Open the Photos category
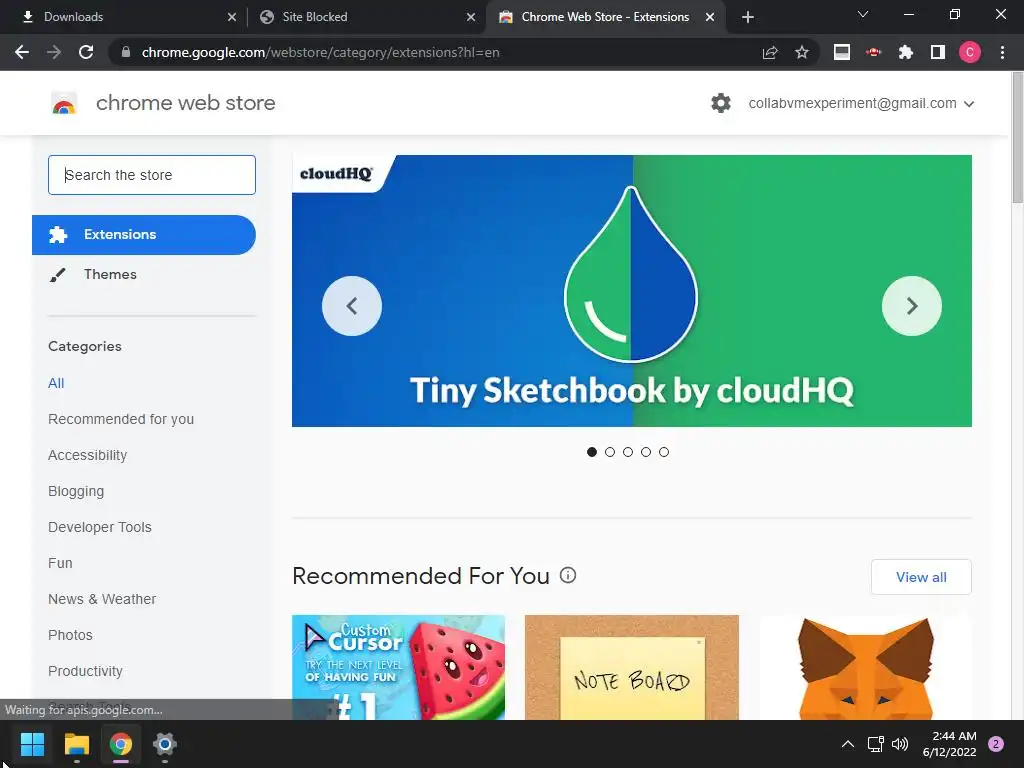Viewport: 1024px width, 768px height. pos(71,635)
